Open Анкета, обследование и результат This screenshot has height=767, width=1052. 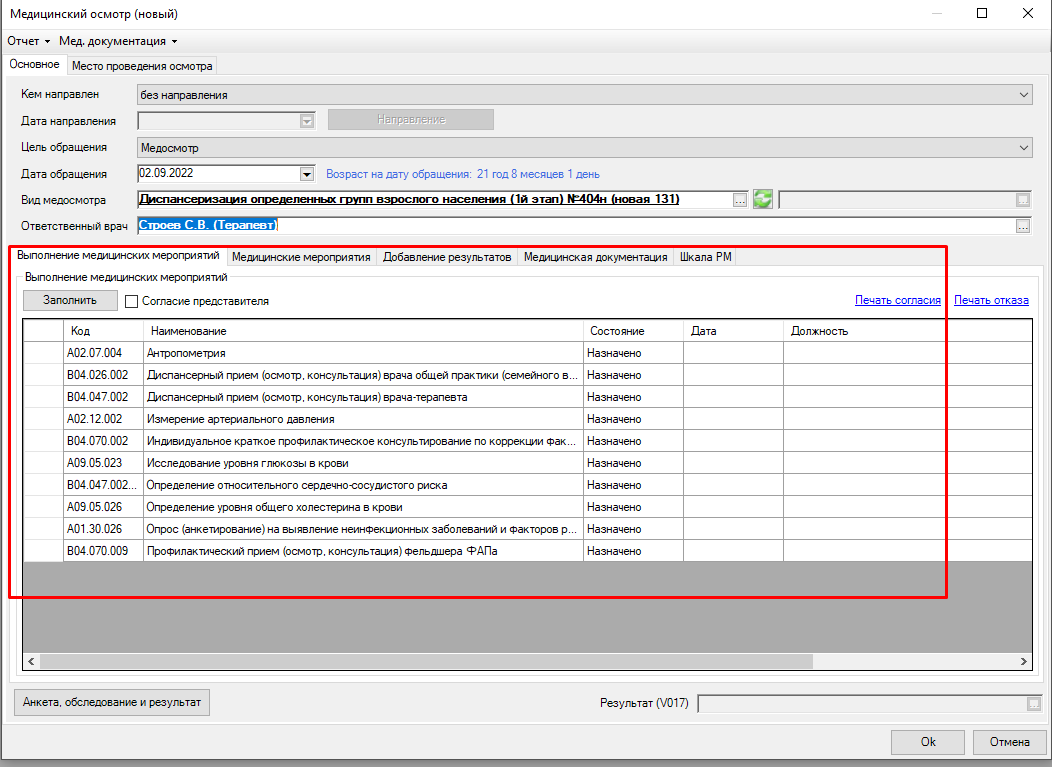click(x=112, y=703)
